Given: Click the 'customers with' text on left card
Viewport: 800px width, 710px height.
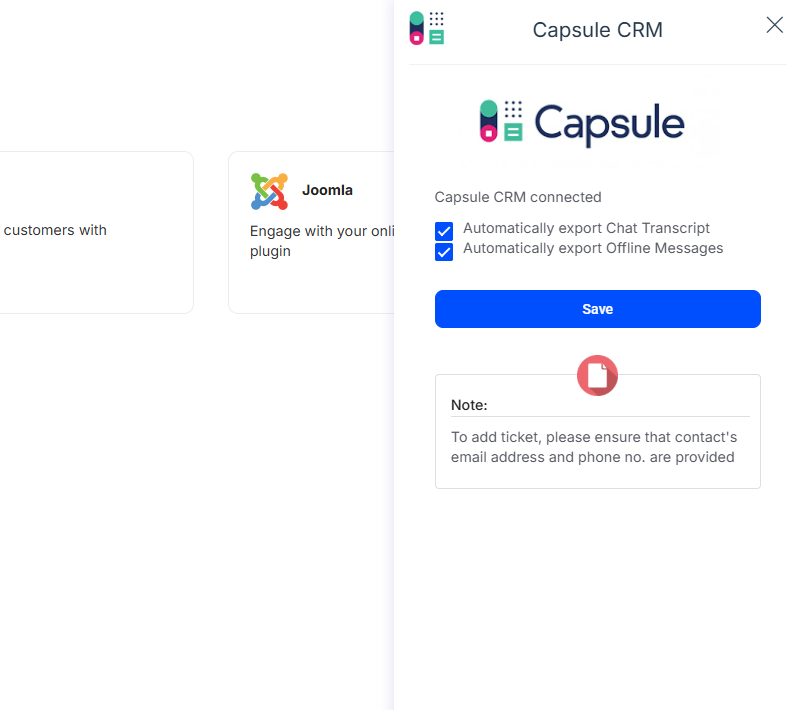Looking at the screenshot, I should tap(55, 230).
